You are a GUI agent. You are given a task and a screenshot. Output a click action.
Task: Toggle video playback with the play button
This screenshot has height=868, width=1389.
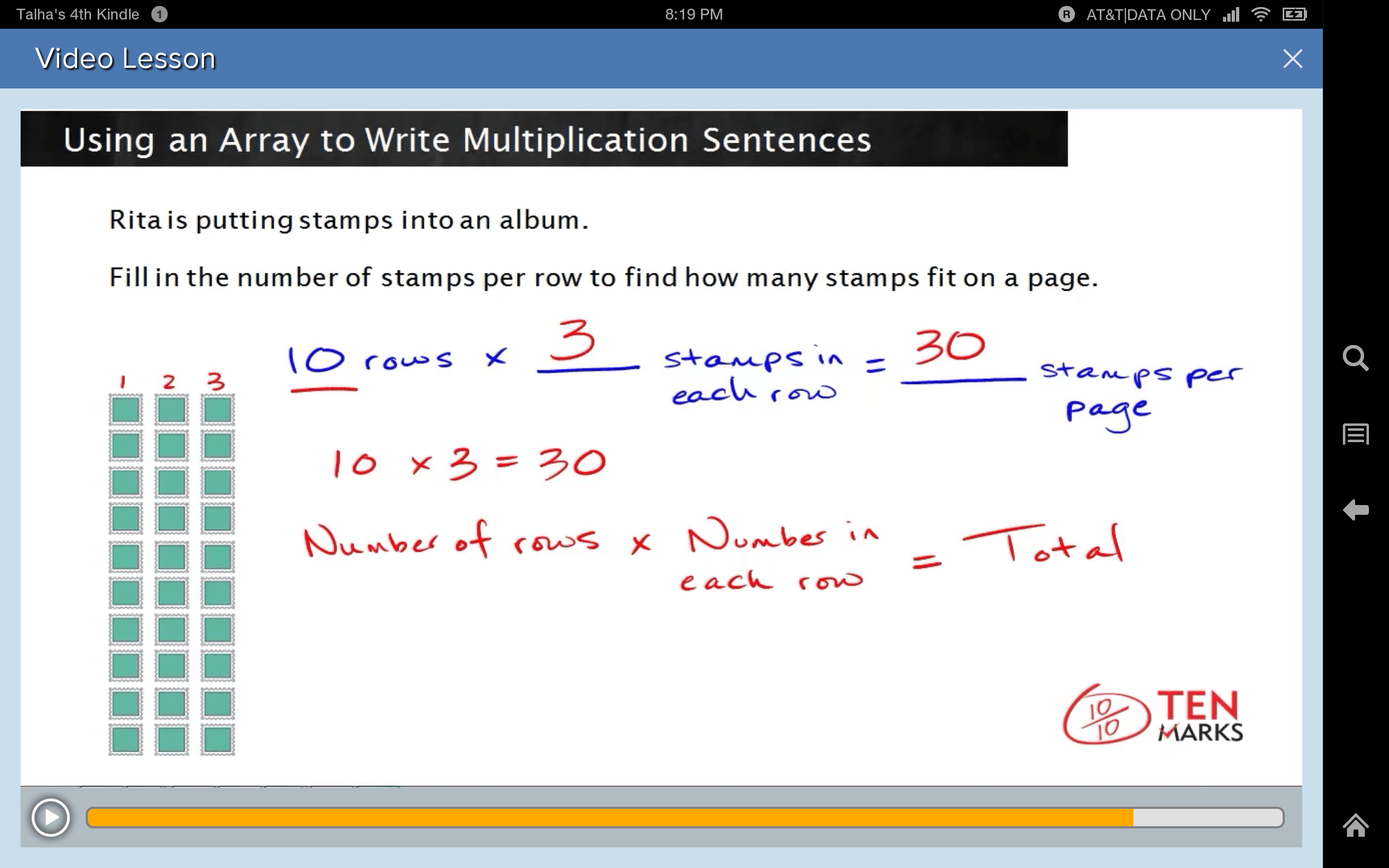(x=50, y=818)
